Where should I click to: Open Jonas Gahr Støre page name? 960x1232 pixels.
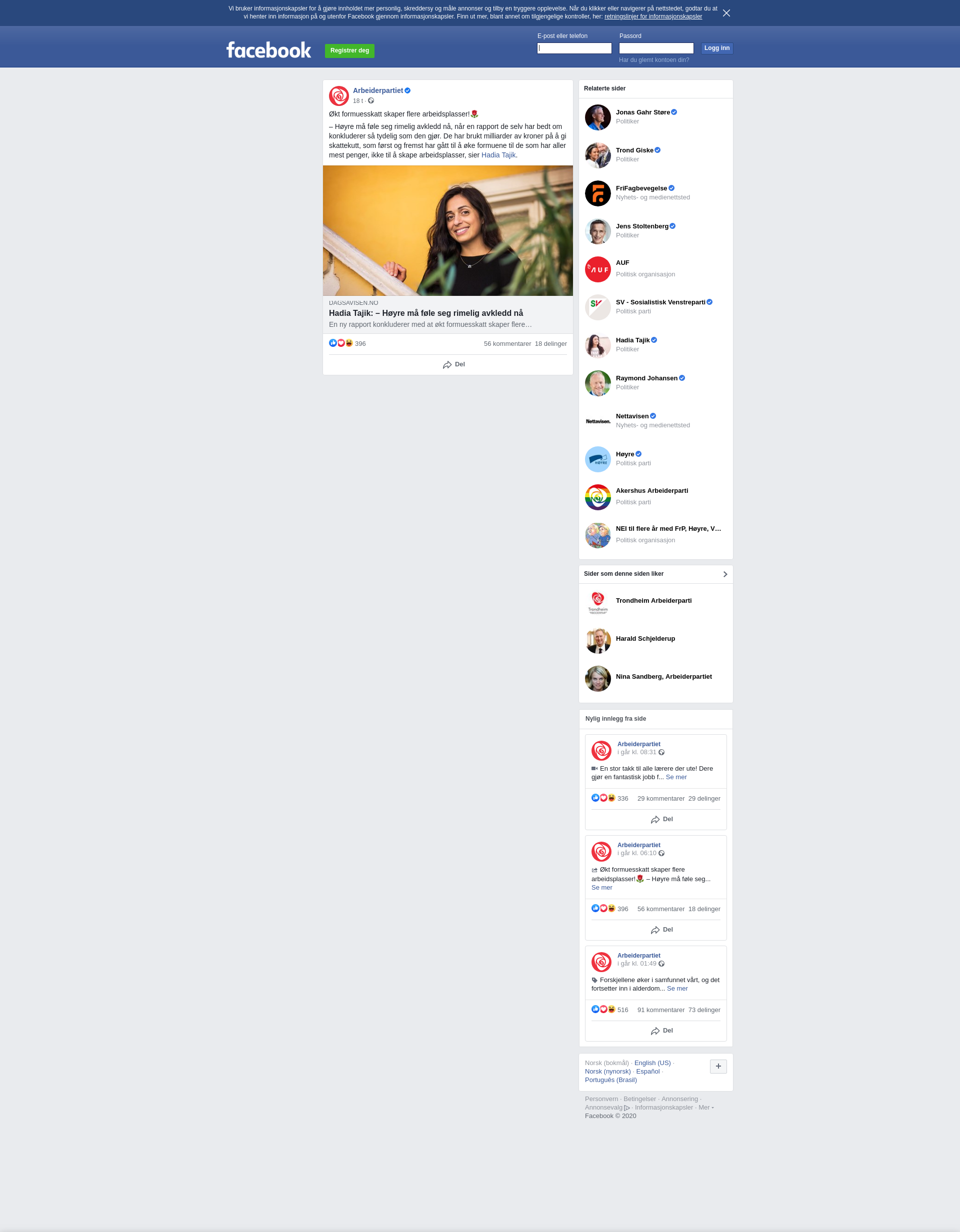coord(643,112)
